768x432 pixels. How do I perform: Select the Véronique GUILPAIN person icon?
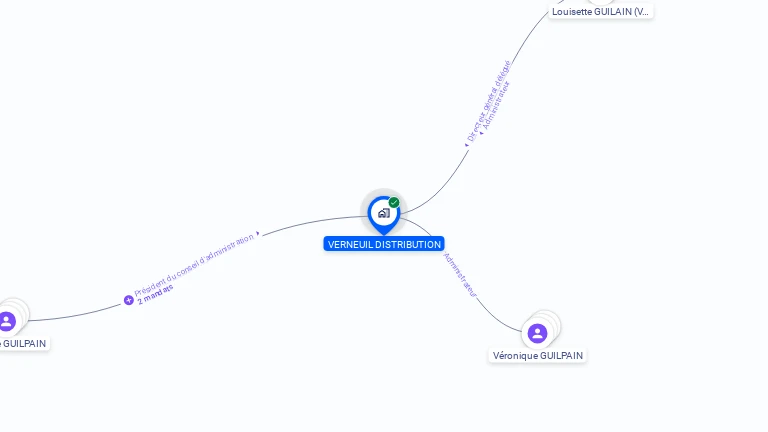[537, 334]
